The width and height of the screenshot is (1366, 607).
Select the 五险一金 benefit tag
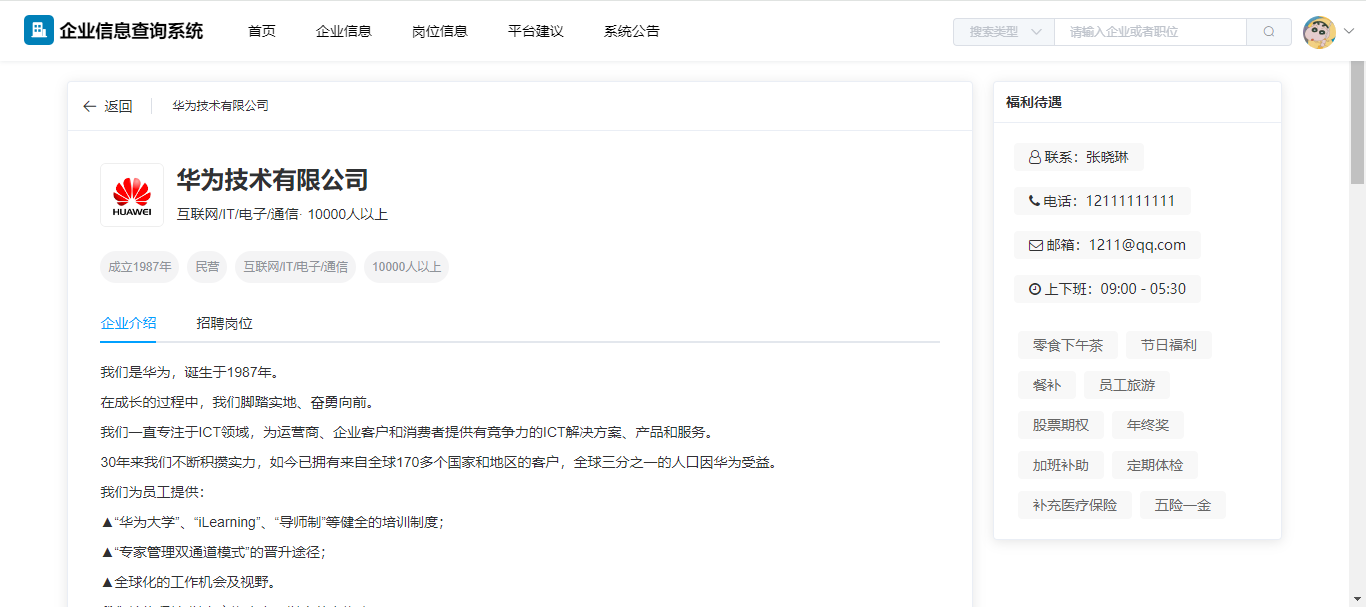pyautogui.click(x=1183, y=505)
